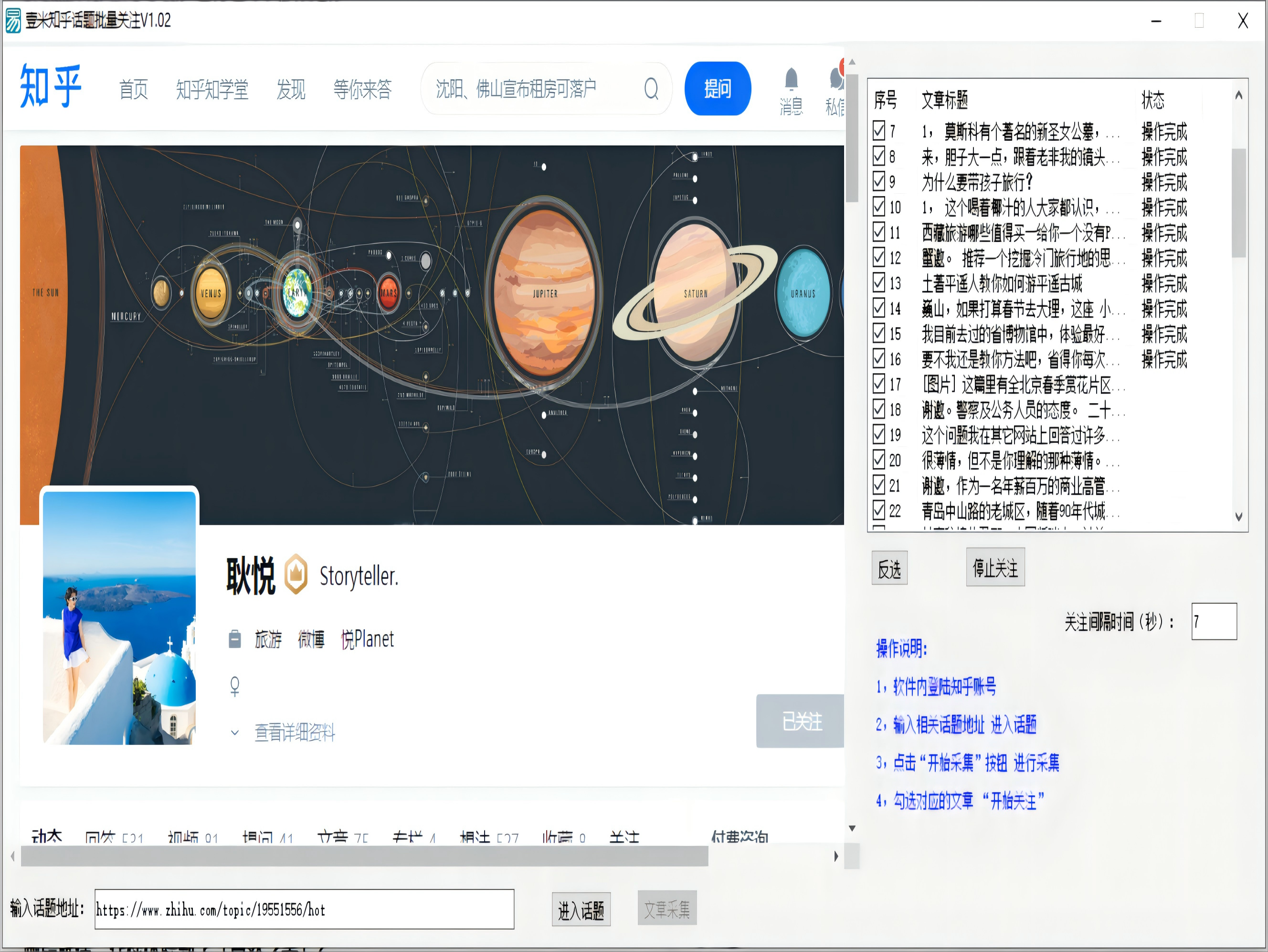This screenshot has width=1268, height=952.
Task: Click the topic URL input field
Action: (305, 910)
